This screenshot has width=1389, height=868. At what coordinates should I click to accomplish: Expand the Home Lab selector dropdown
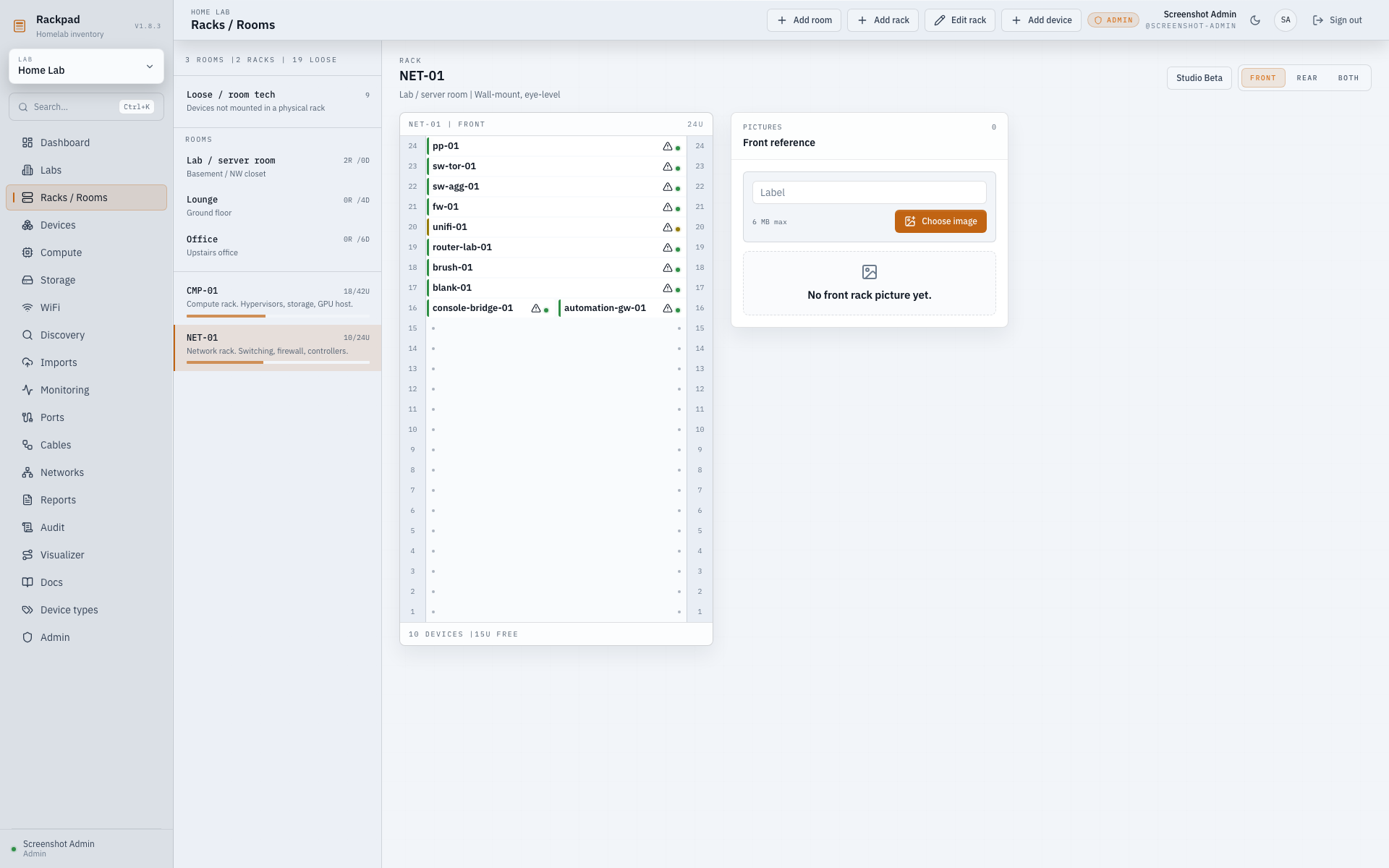click(86, 67)
